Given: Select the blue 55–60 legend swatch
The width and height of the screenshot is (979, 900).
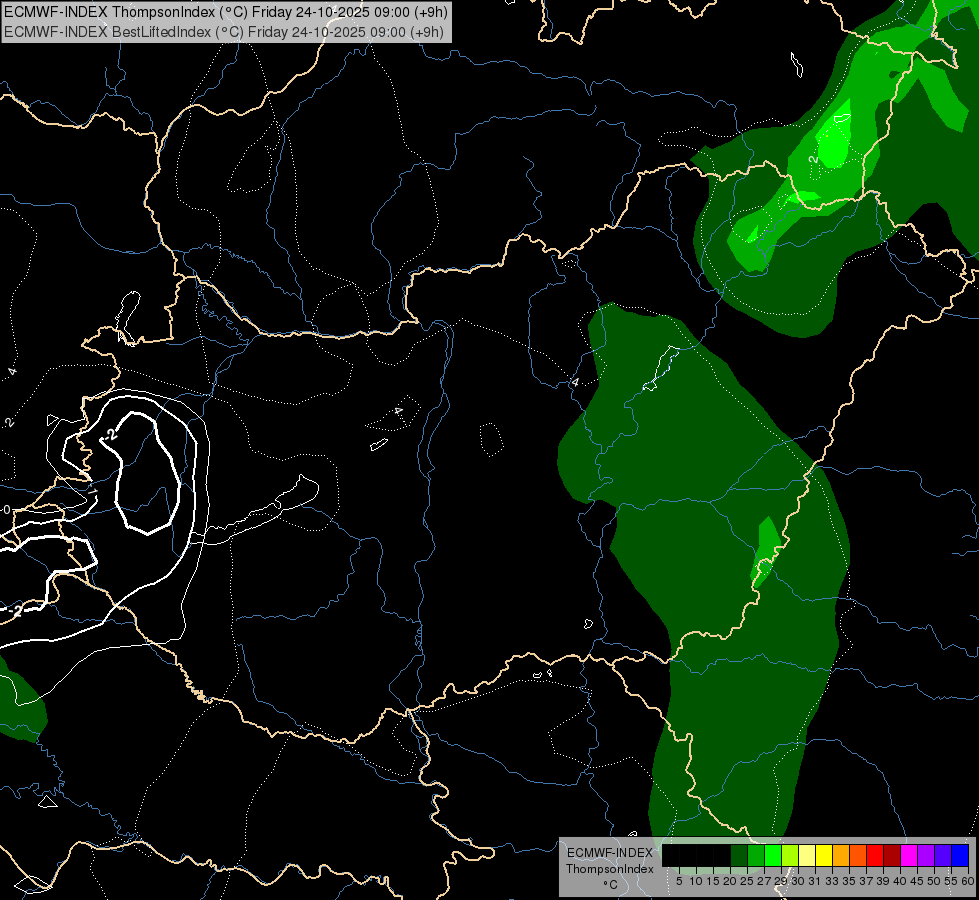Looking at the screenshot, I should pos(961,855).
